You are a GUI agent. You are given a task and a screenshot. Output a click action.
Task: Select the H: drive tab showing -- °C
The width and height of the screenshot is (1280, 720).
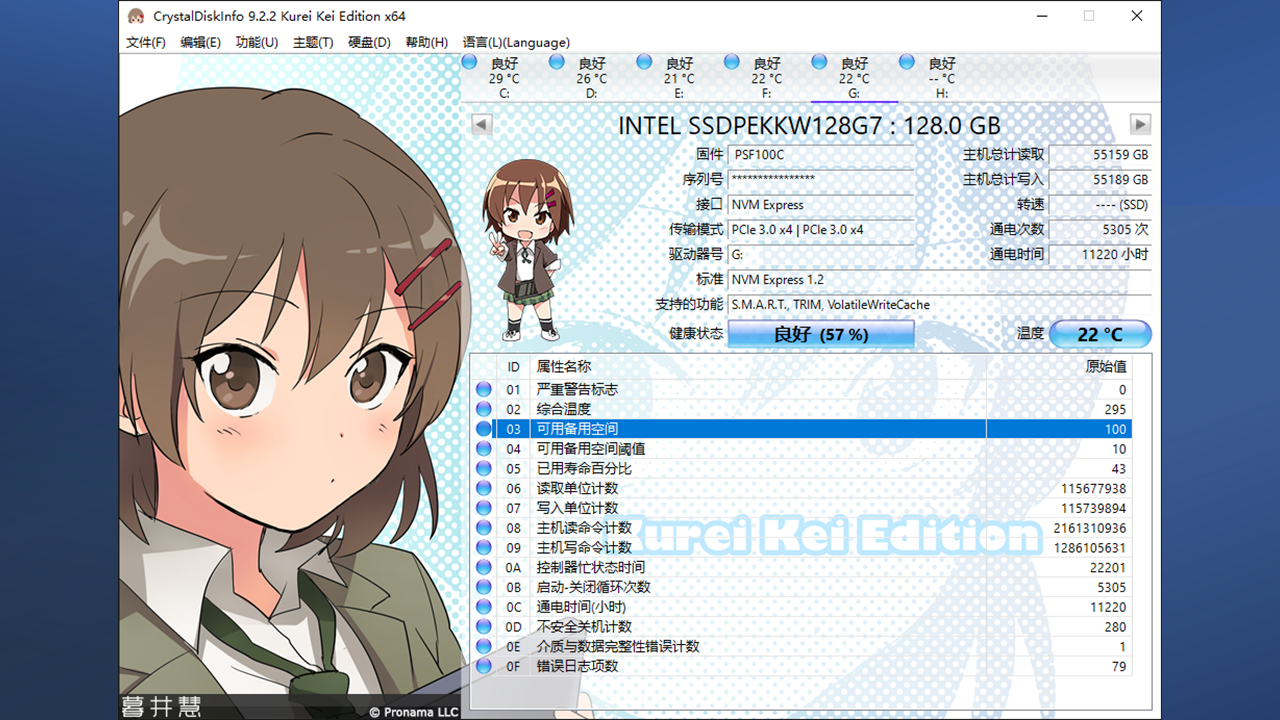941,78
